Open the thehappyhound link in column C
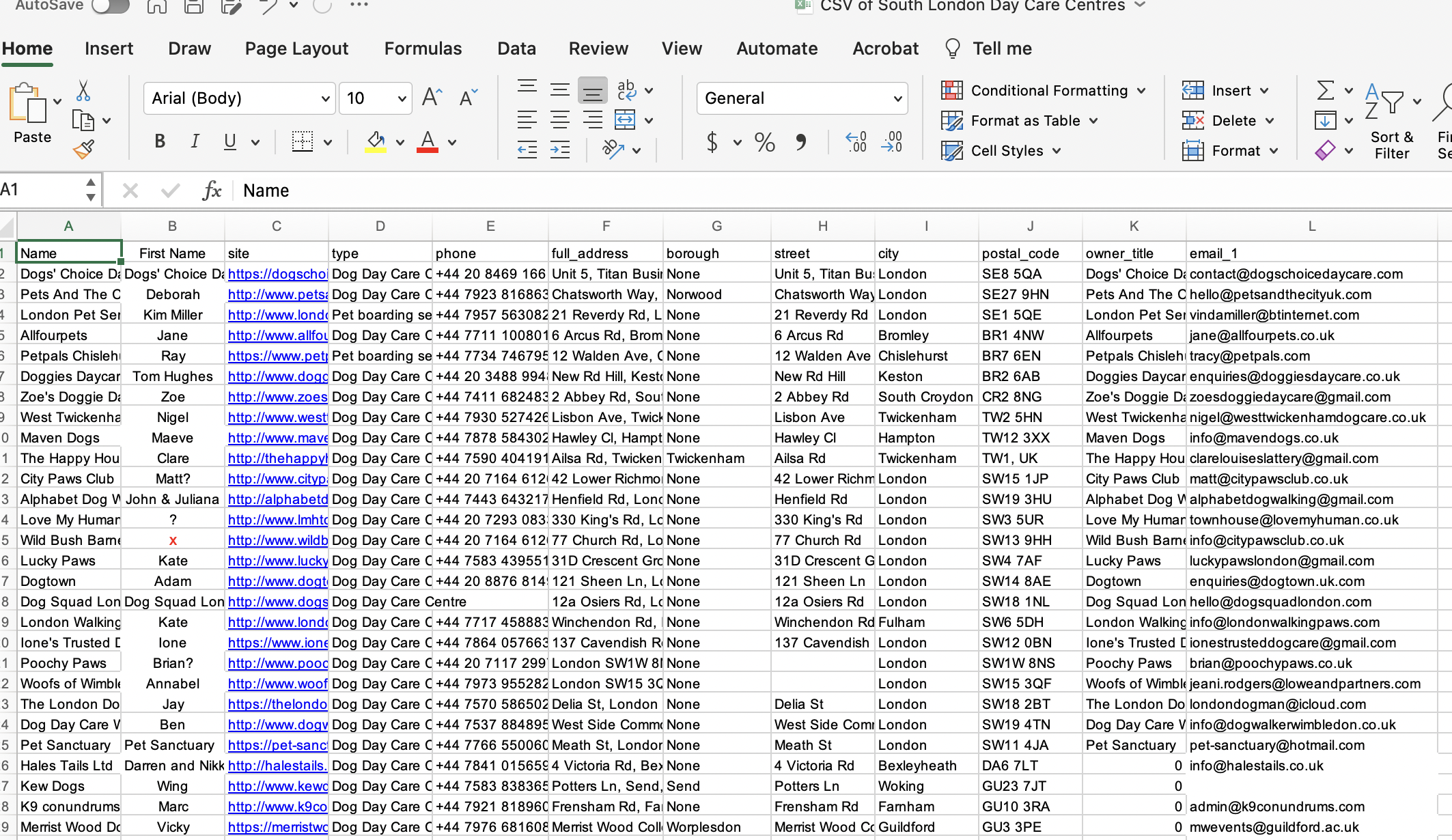 [x=277, y=458]
